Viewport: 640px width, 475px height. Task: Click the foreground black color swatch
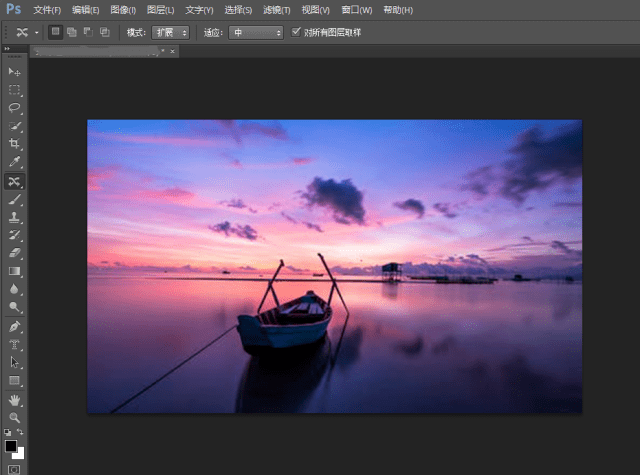point(11,446)
